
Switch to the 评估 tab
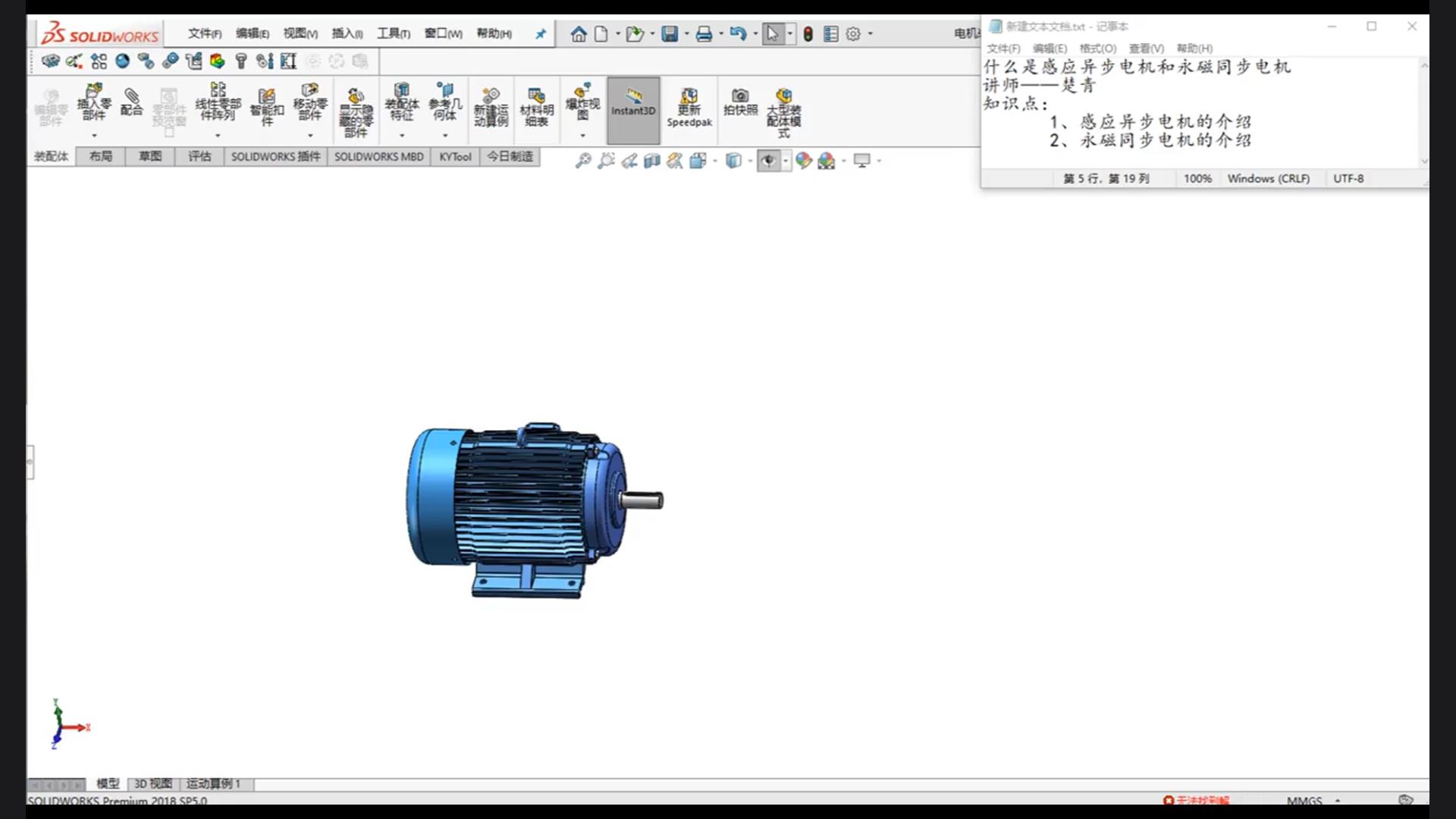pos(199,156)
